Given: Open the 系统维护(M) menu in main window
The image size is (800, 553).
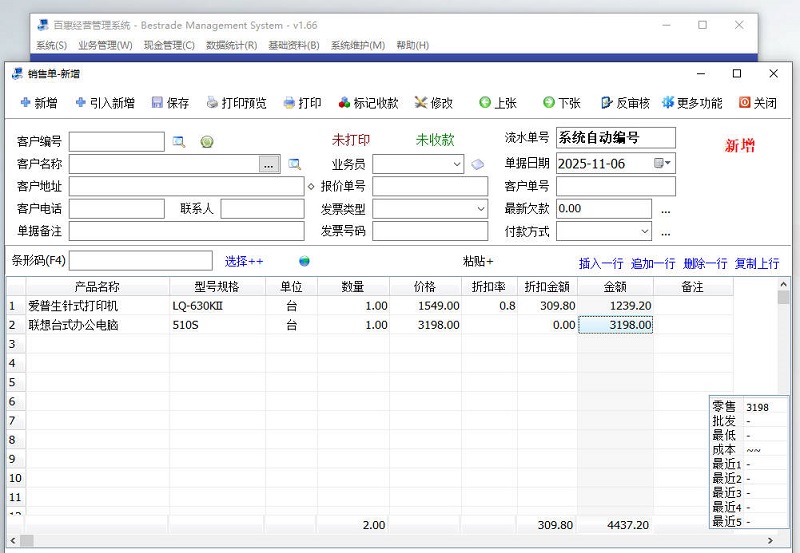Looking at the screenshot, I should click(358, 45).
